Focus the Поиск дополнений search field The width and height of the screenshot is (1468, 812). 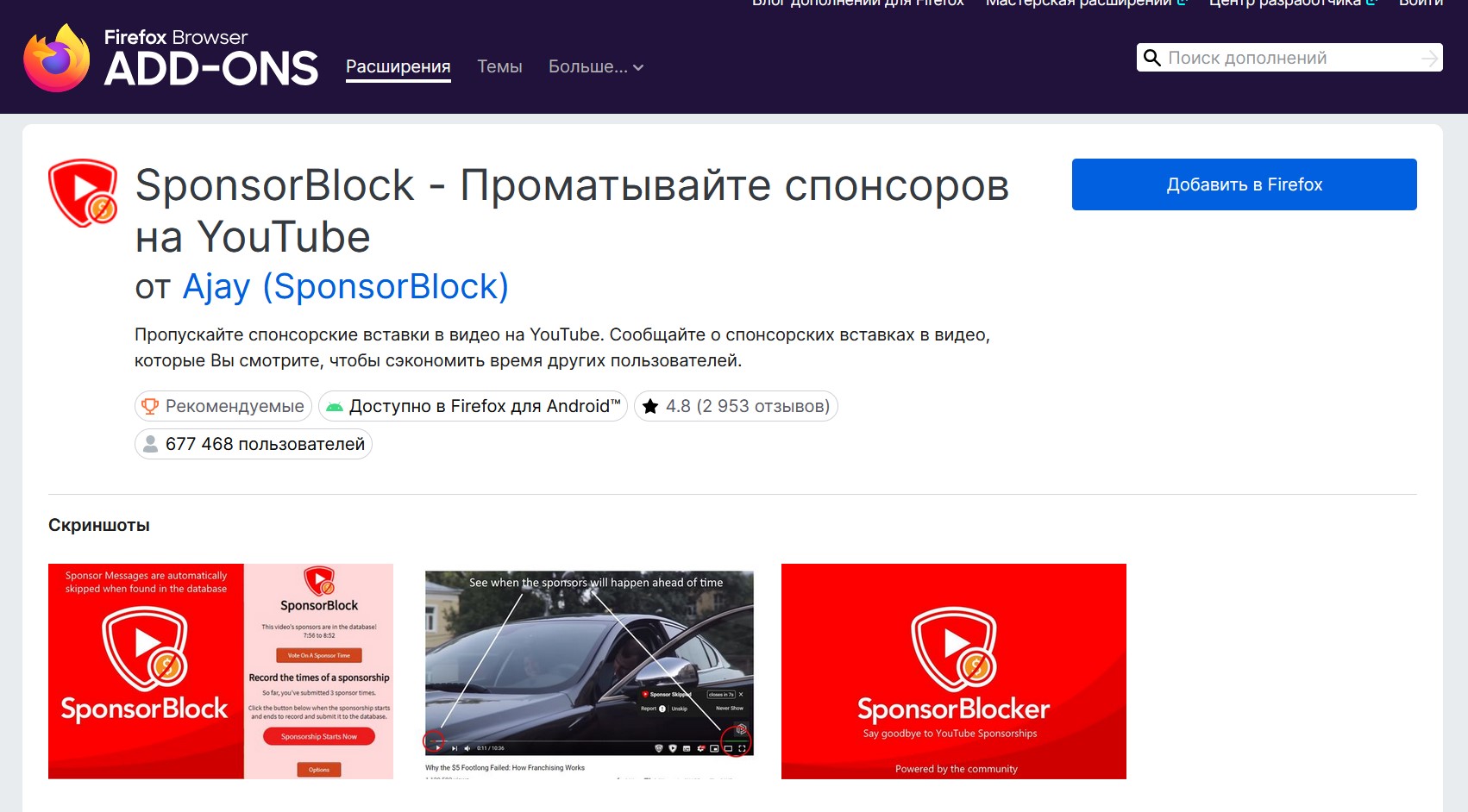[x=1289, y=58]
